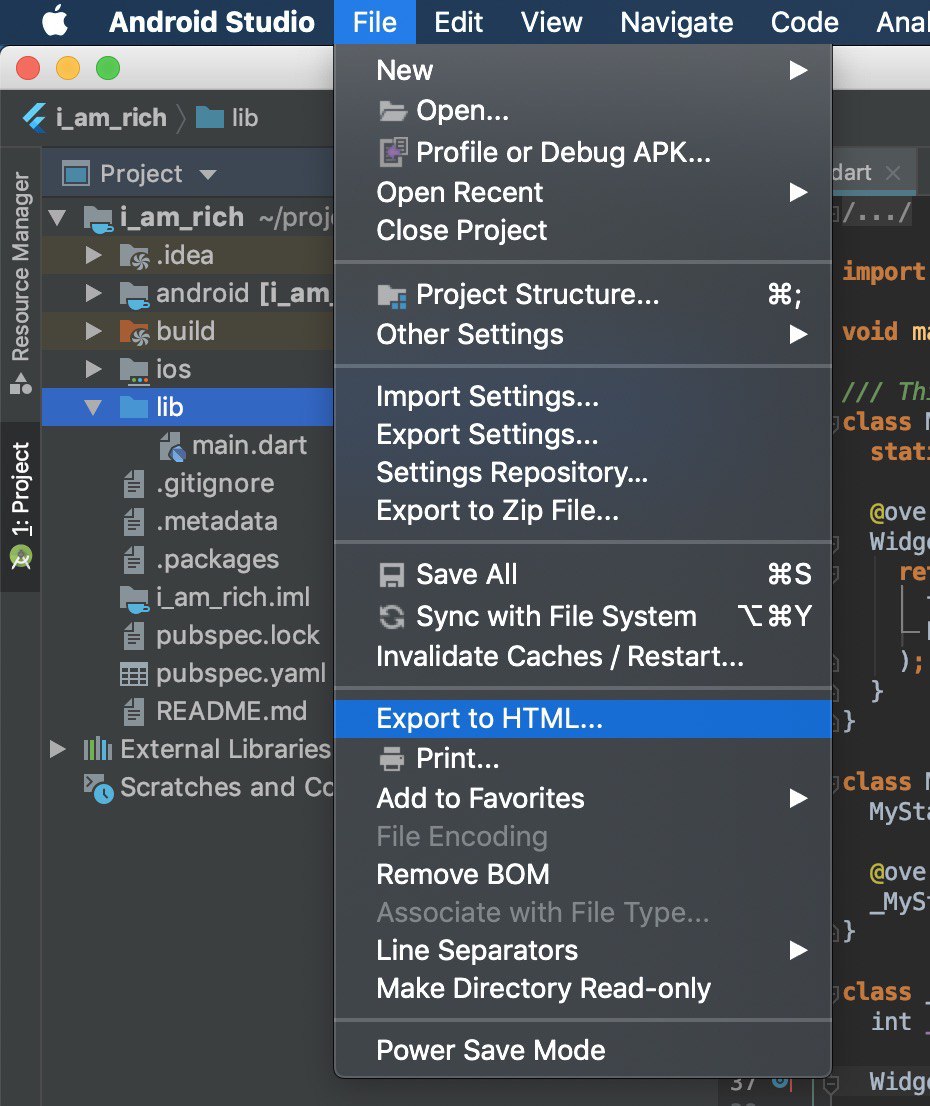Select the .metadata file
Viewport: 930px width, 1106px height.
click(200, 522)
